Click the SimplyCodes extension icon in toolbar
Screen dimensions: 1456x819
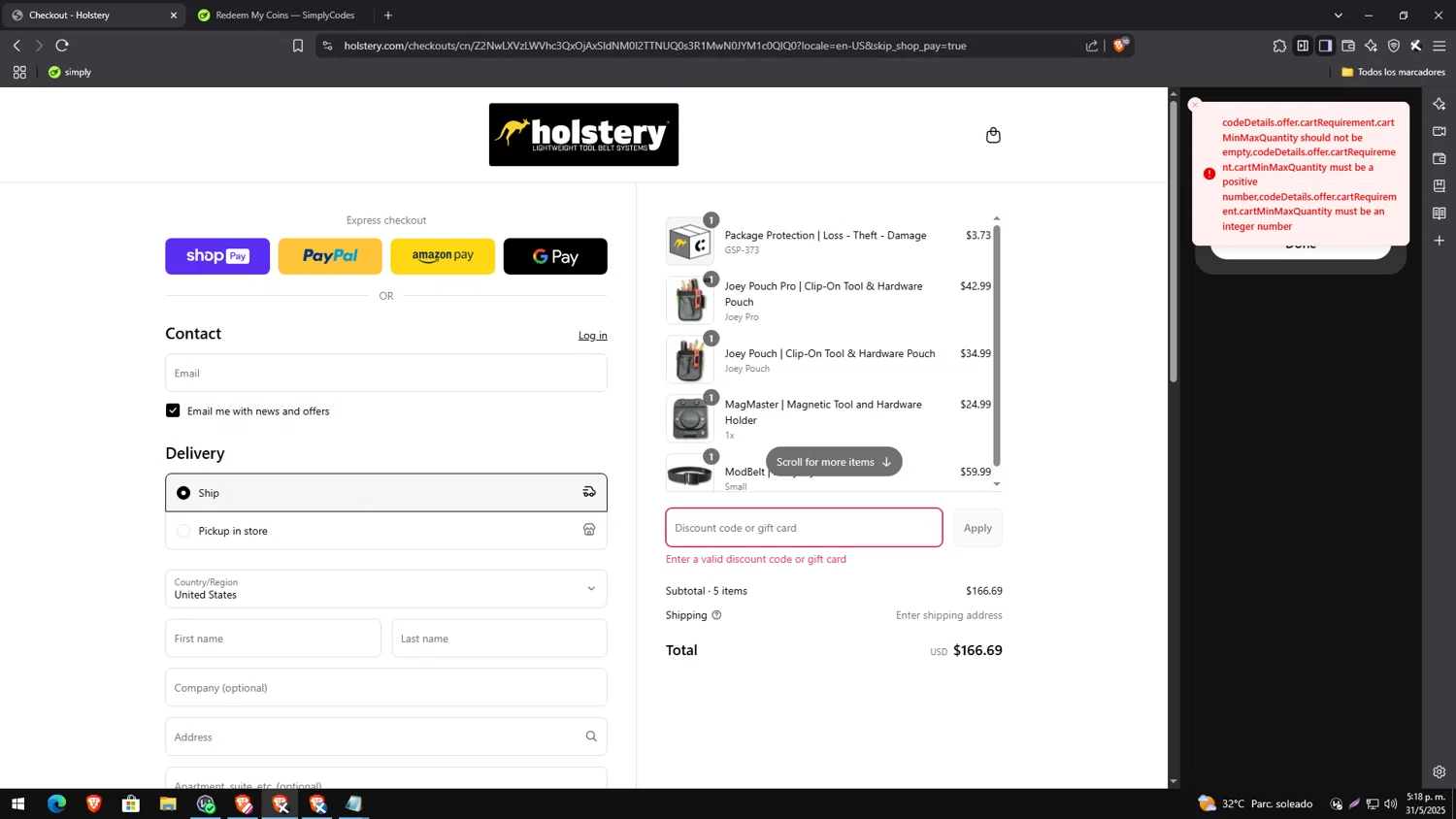[x=1416, y=46]
